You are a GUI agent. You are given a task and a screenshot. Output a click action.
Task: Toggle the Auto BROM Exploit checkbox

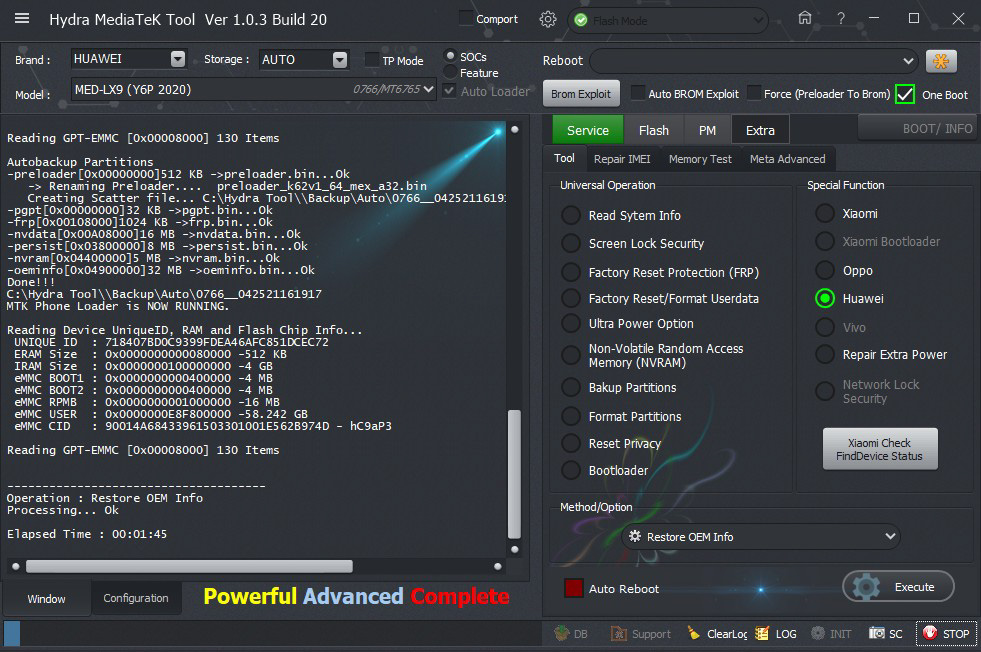coord(638,94)
